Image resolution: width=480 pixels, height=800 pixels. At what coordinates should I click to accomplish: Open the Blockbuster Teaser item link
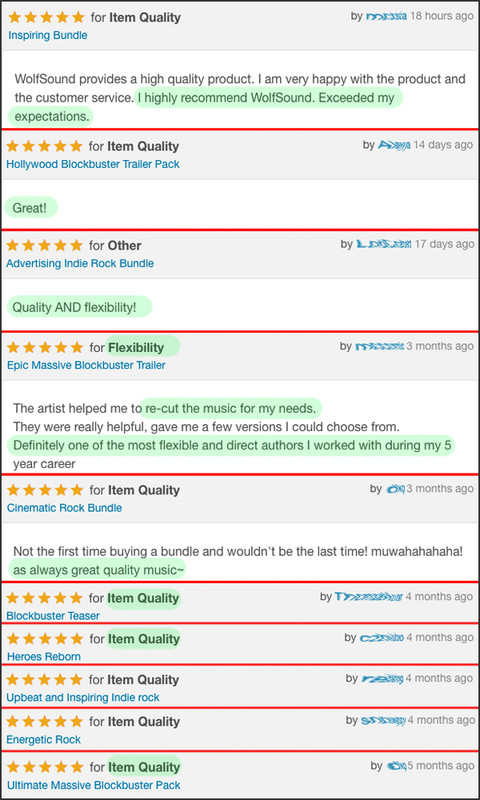tap(53, 616)
